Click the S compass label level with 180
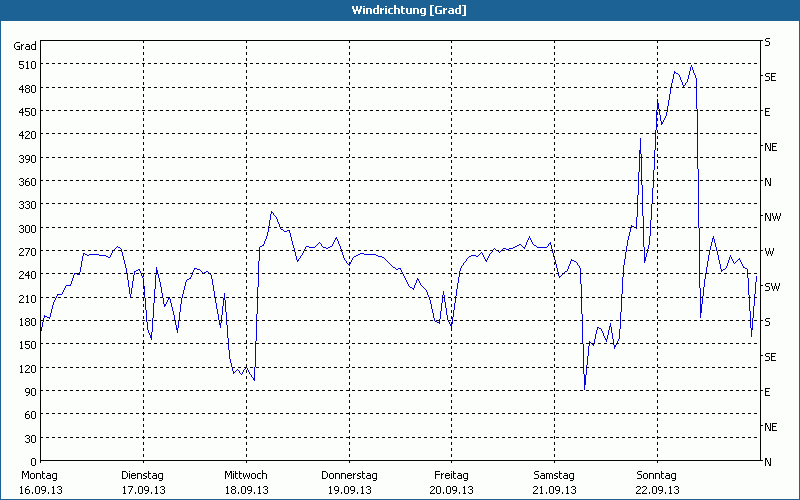 (x=767, y=322)
